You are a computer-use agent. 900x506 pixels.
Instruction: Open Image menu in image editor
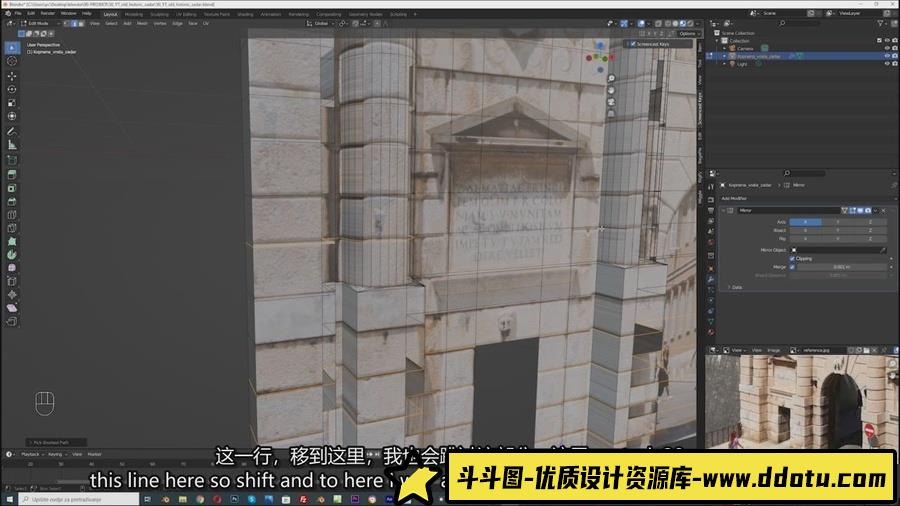774,350
